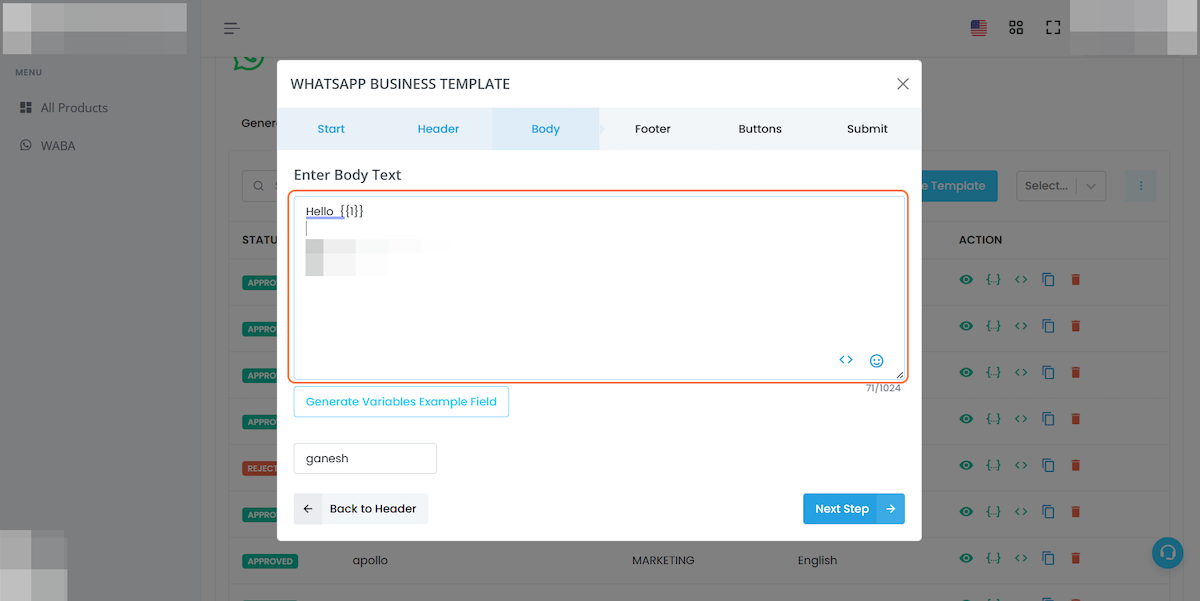Open the apps grid icon in top bar
Viewport: 1200px width, 601px height.
coord(1016,28)
